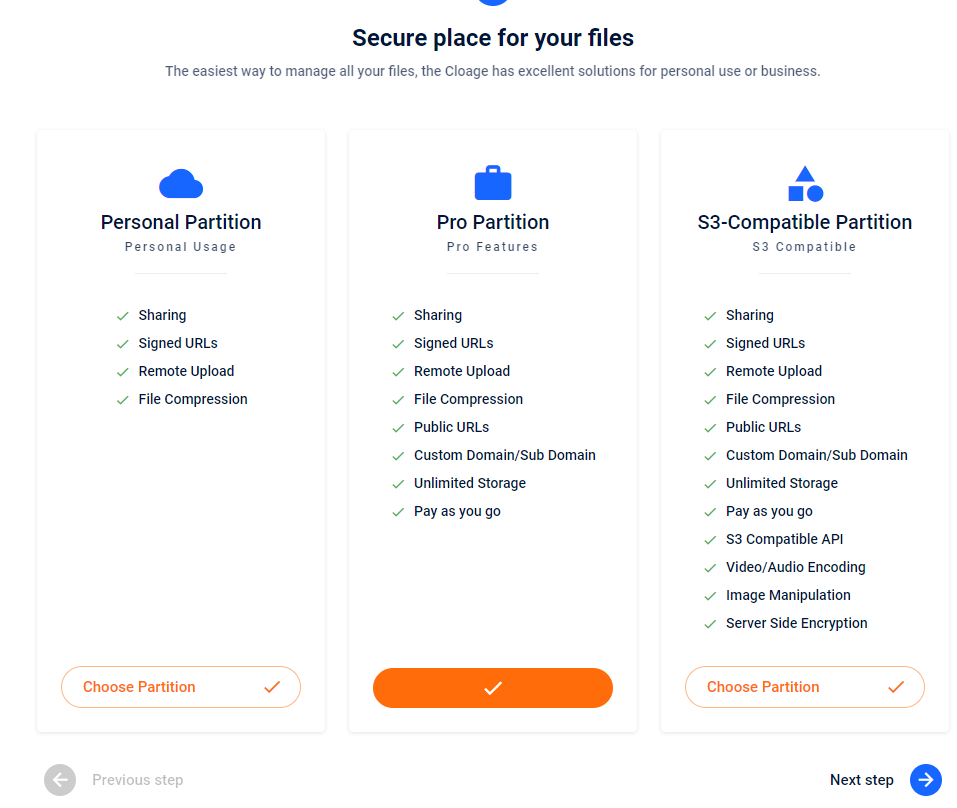The image size is (957, 808).
Task: Click the Pro Partition briefcase icon
Action: pyautogui.click(x=493, y=182)
